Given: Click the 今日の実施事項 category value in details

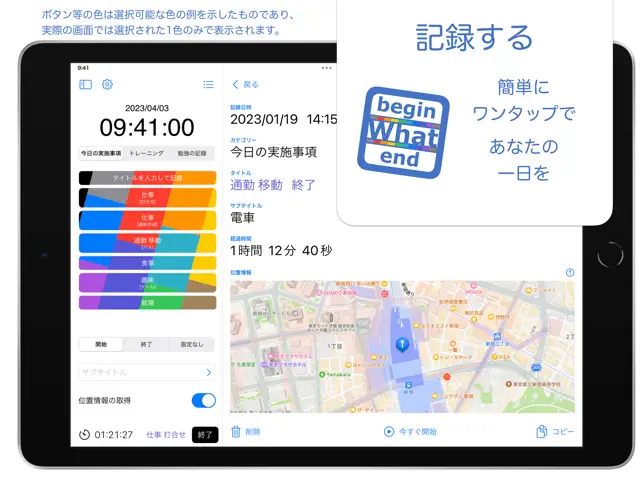Looking at the screenshot, I should click(274, 152).
